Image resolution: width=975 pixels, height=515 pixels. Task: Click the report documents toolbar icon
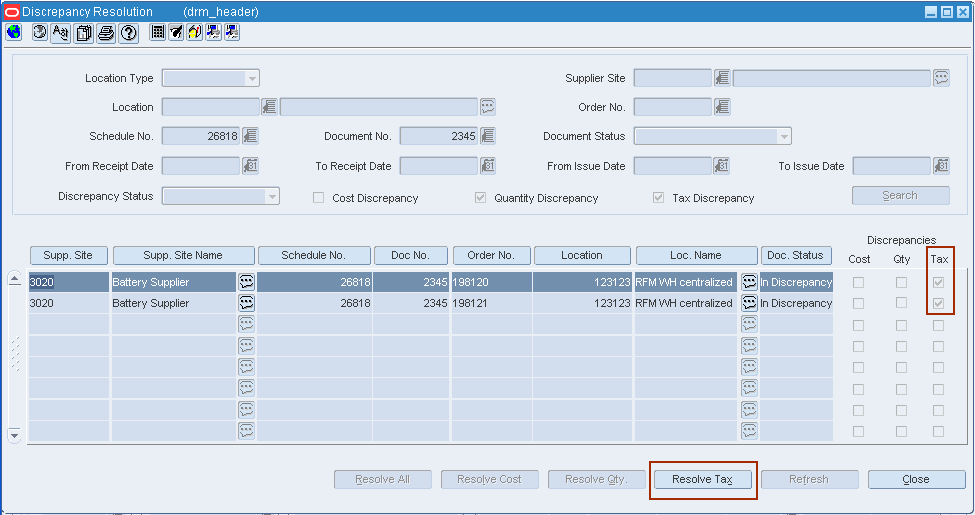(x=83, y=32)
